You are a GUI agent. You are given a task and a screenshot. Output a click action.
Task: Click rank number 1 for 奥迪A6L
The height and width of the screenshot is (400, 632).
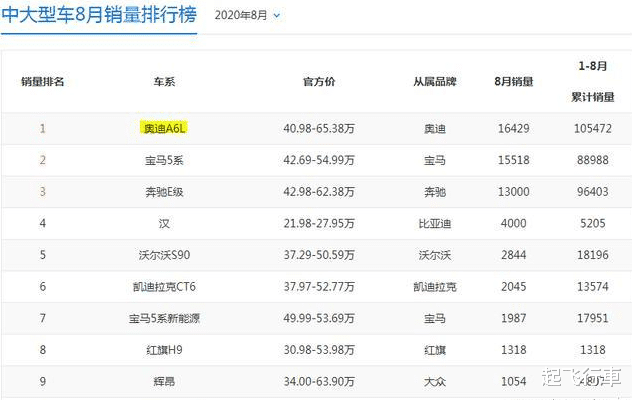[x=42, y=129]
